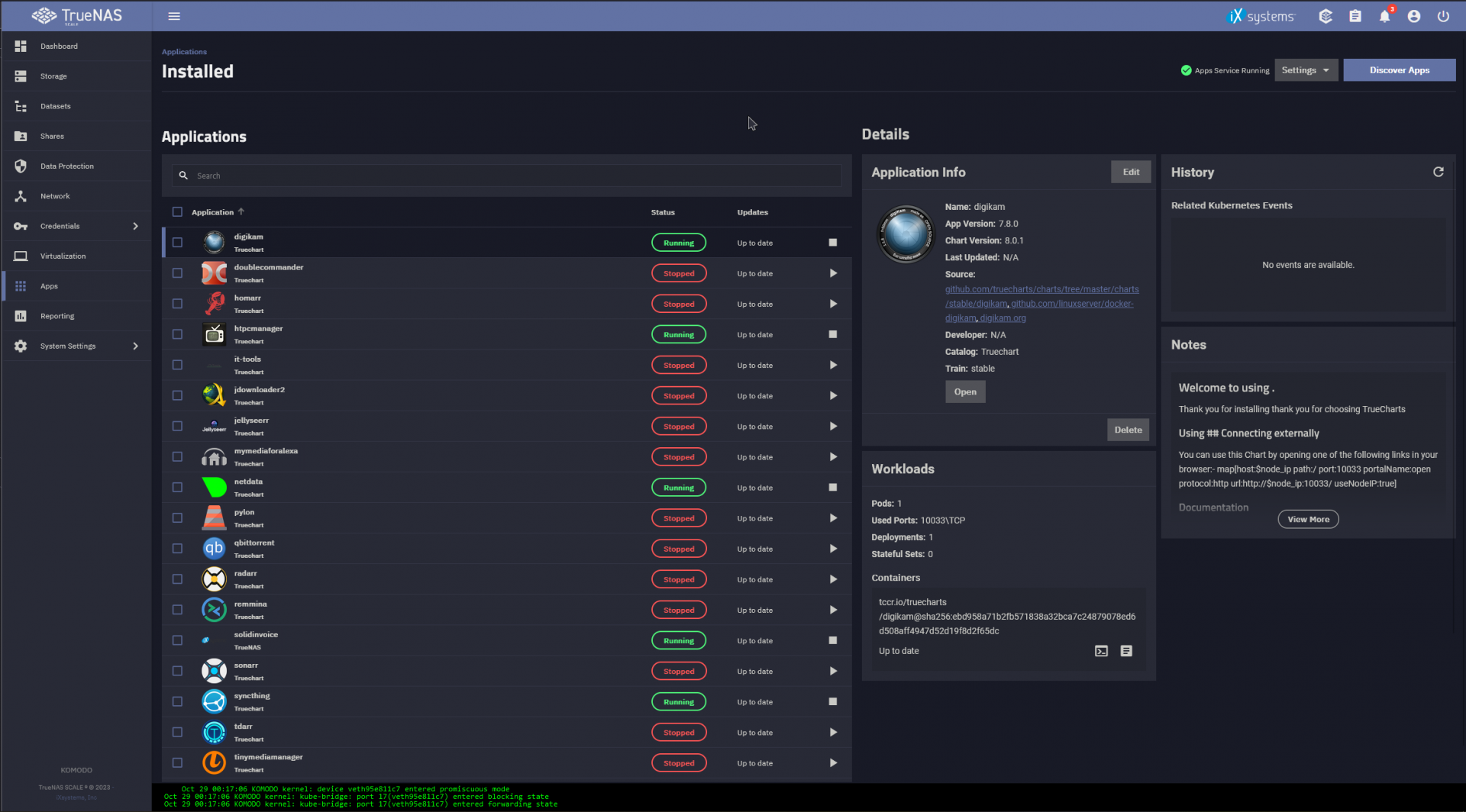1466x812 pixels.
Task: Click the power button icon
Action: (x=1443, y=16)
